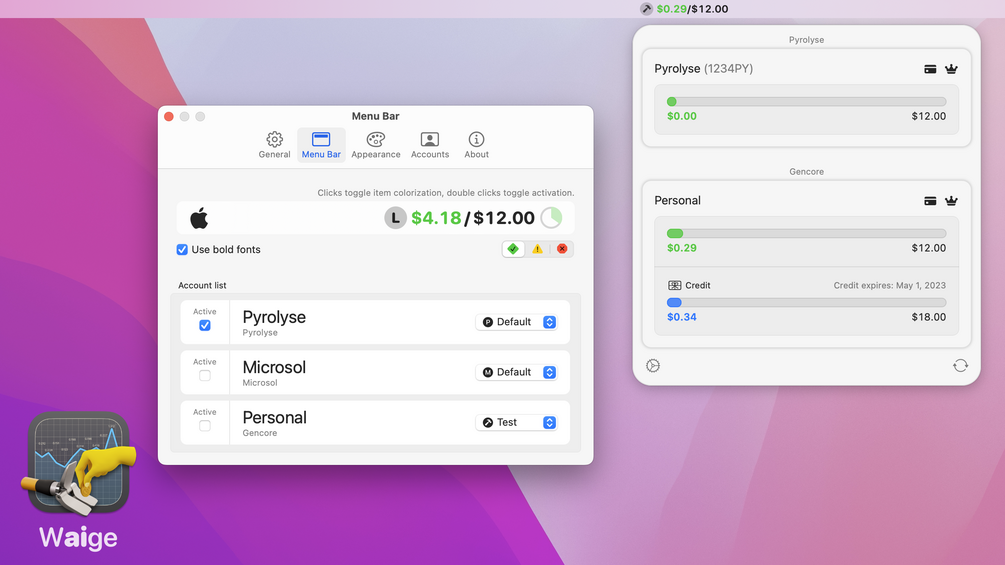Click the refresh icon in popover

click(960, 366)
